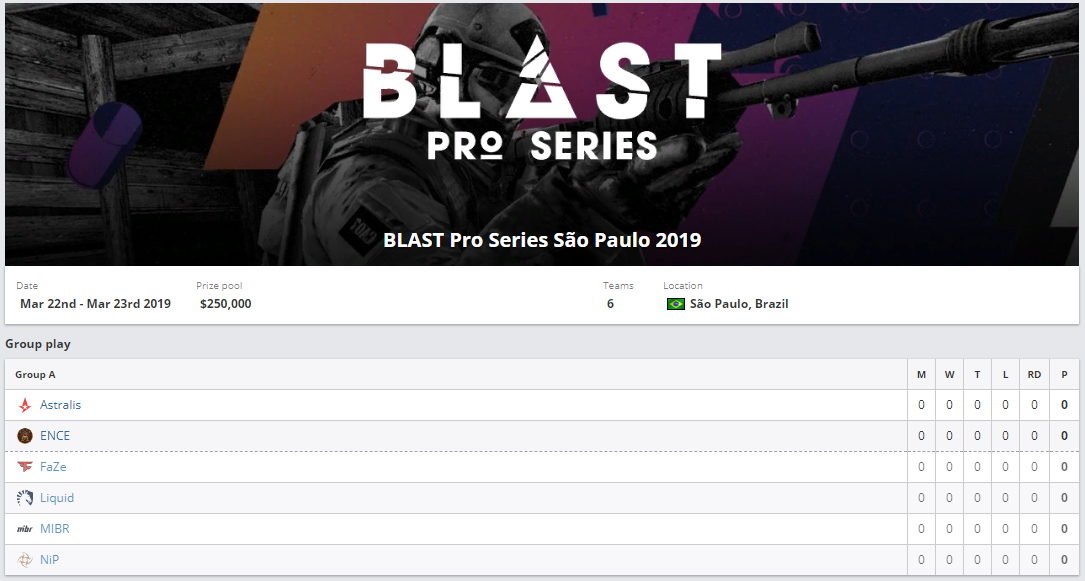This screenshot has height=581, width=1085.
Task: Click the BLAST Pro Series São Paulo 2019 title
Action: point(542,240)
